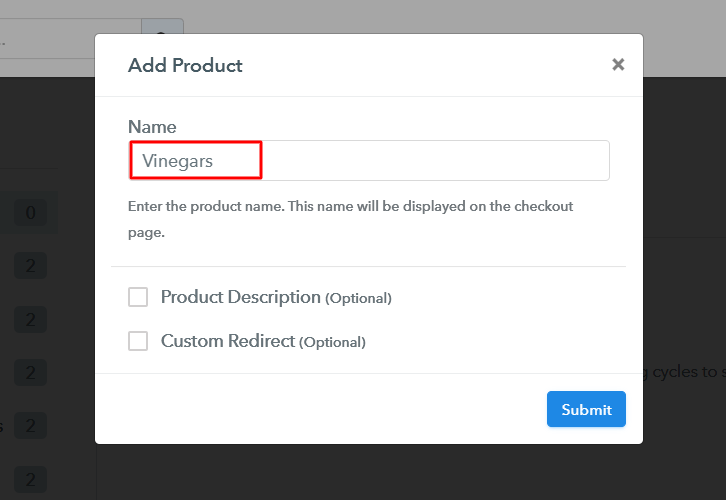Click "(Optional)" beside Product Description
This screenshot has height=500, width=726.
tap(358, 298)
